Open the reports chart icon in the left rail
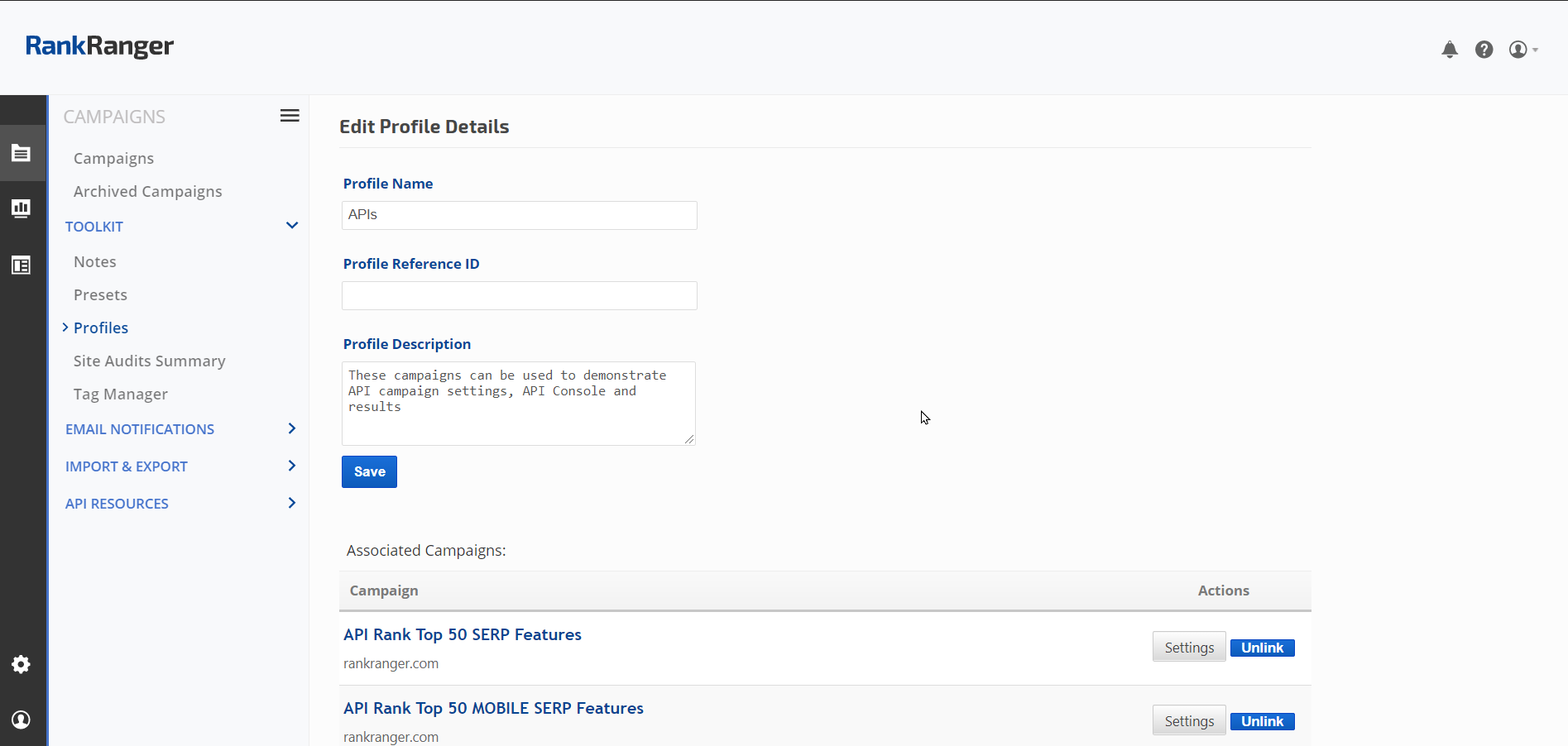Screen dimensions: 1568x746 tap(22, 208)
